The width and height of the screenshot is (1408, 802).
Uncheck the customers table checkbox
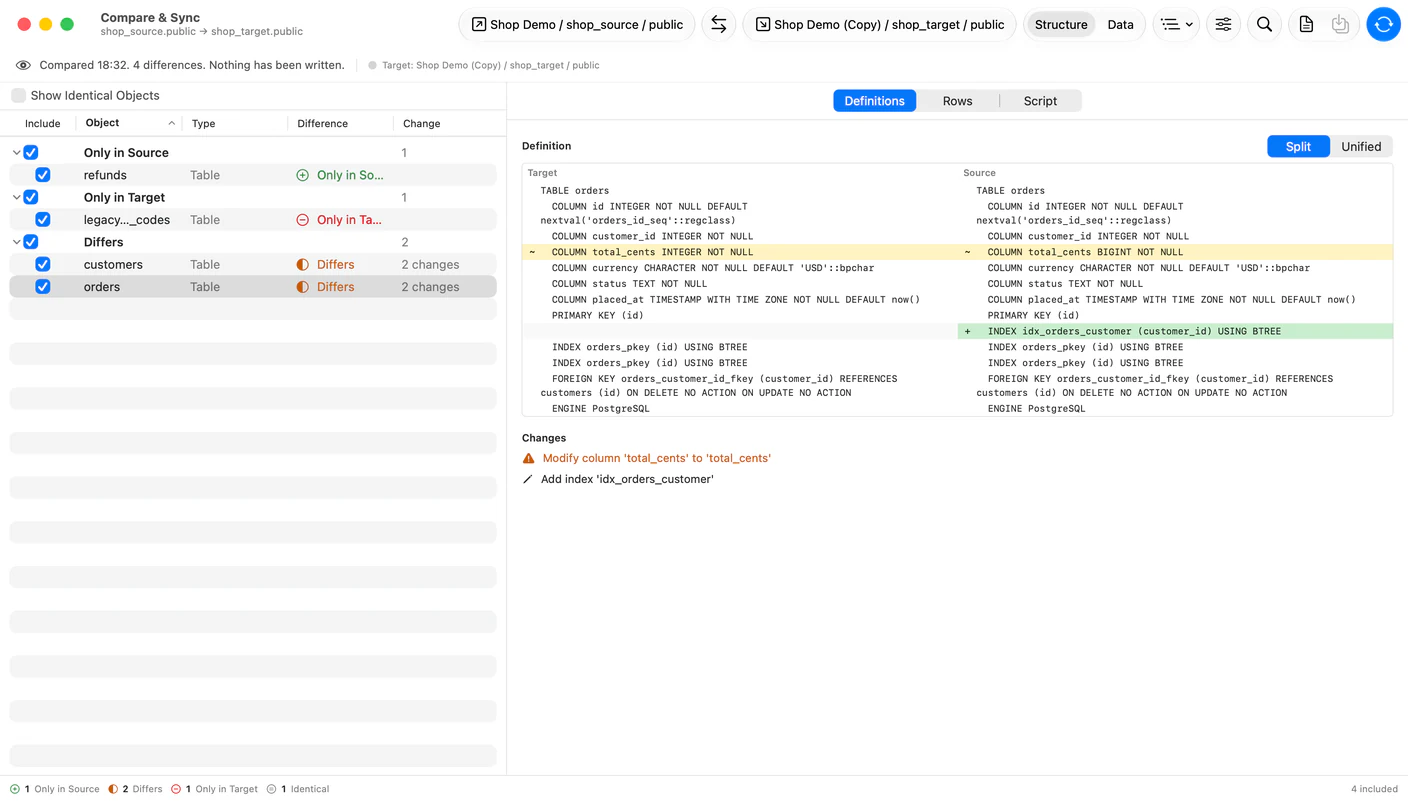tap(43, 265)
